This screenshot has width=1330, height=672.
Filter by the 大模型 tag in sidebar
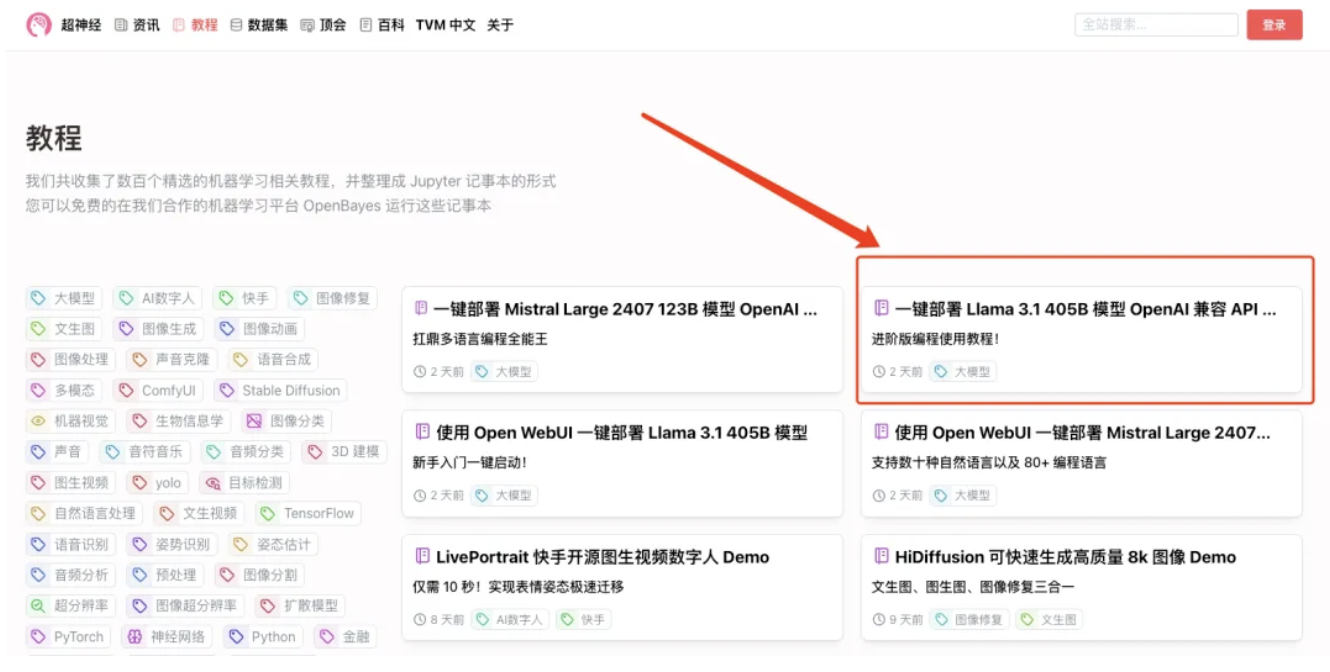64,298
